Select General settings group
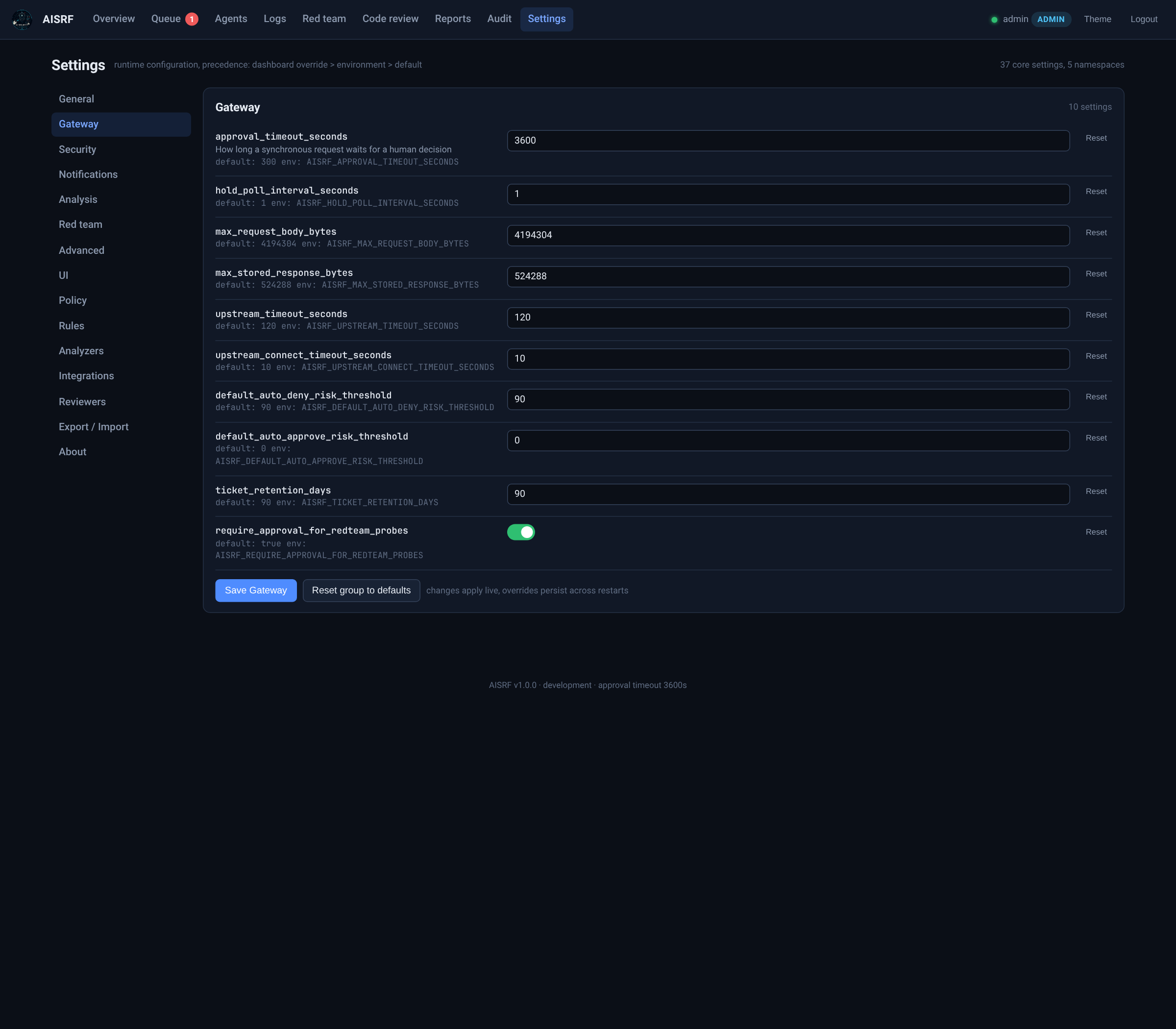 [x=121, y=99]
